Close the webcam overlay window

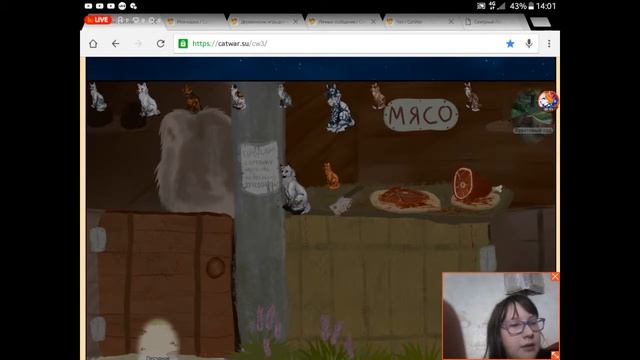(555, 277)
